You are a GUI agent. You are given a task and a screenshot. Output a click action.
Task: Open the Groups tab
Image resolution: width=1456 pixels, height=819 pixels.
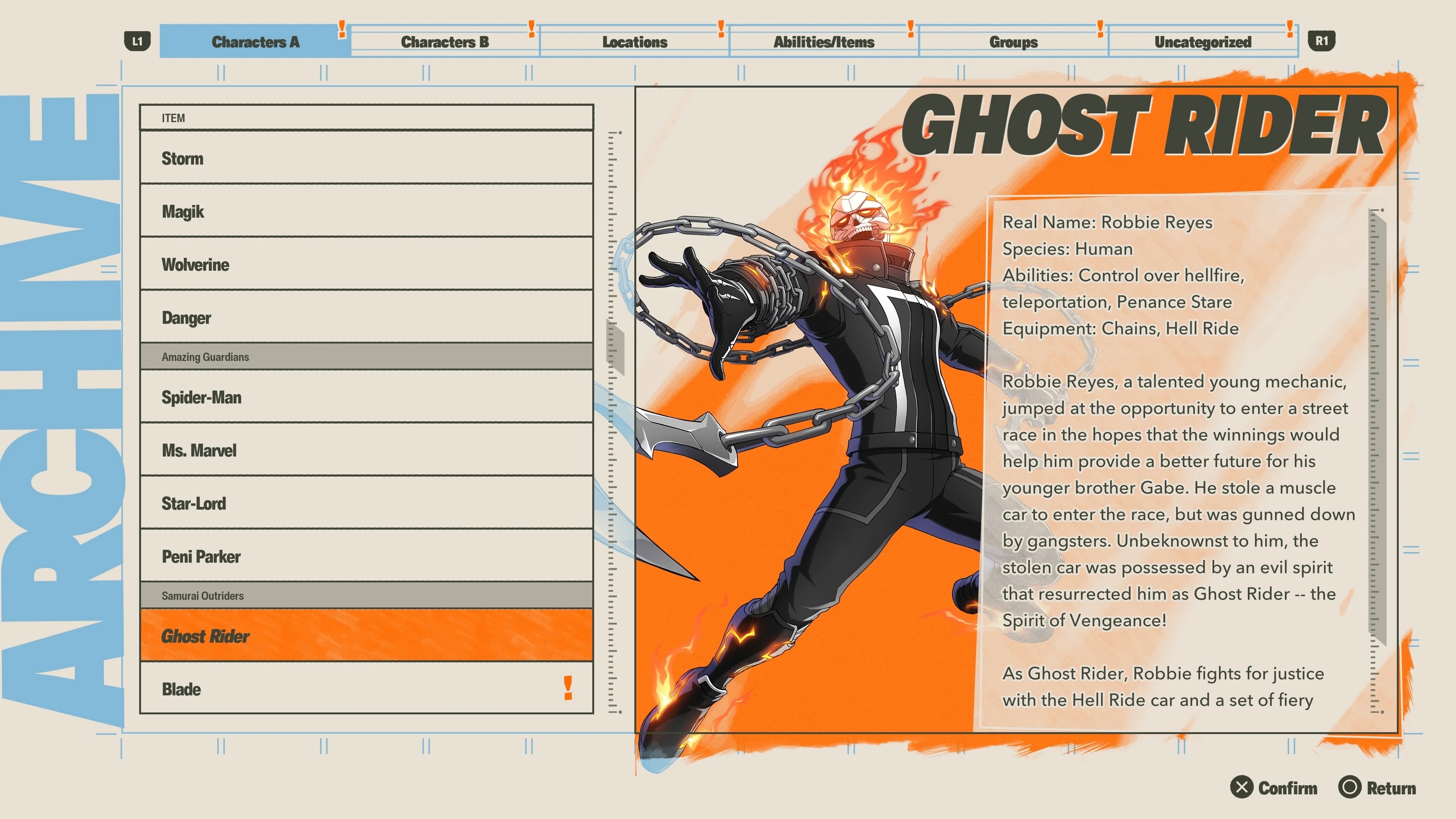[x=1014, y=42]
